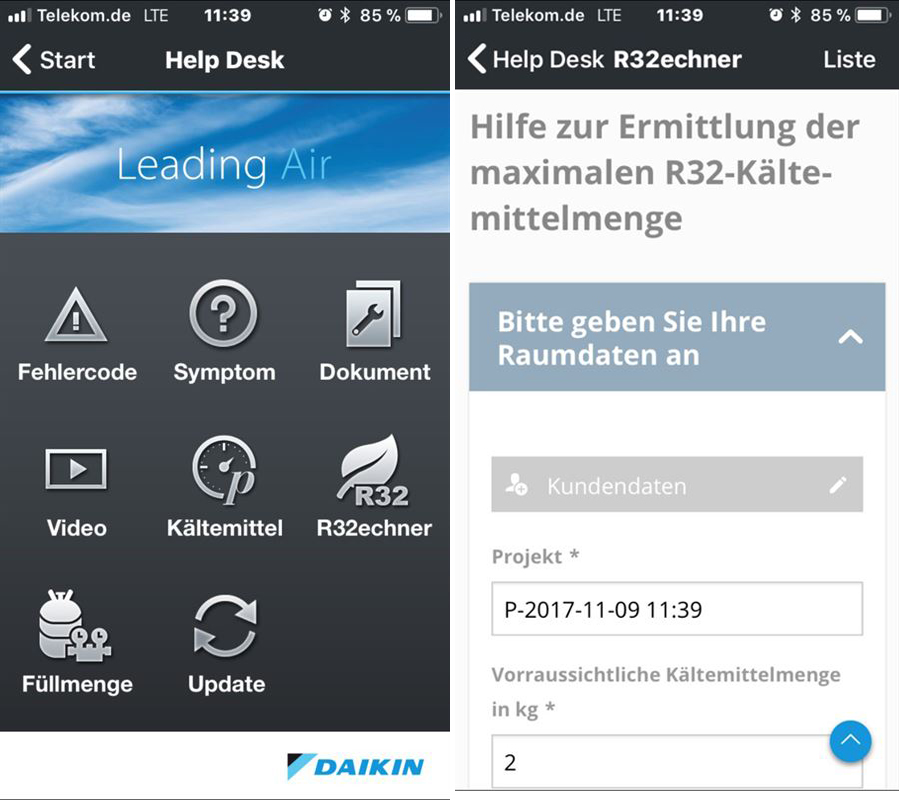Tap the Update refresh arrows icon
Viewport: 900px width, 800px height.
225,626
